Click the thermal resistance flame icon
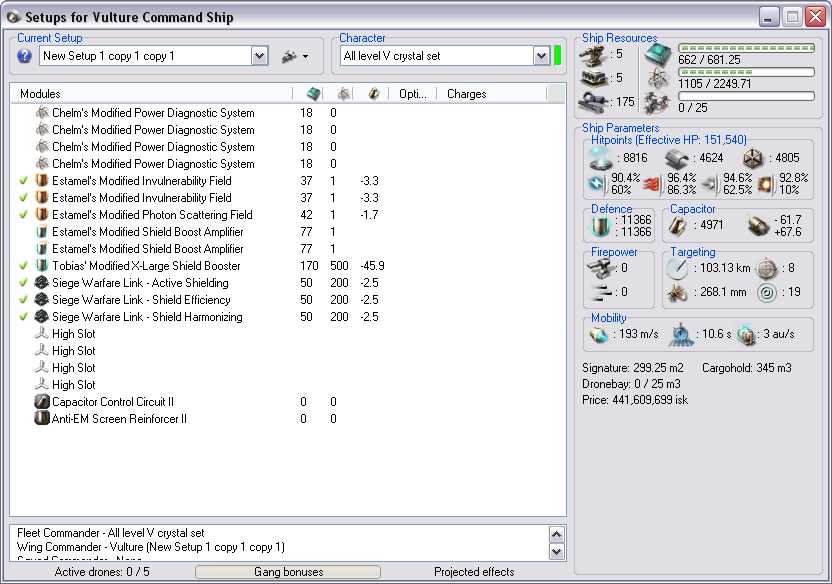The image size is (832, 584). [652, 184]
